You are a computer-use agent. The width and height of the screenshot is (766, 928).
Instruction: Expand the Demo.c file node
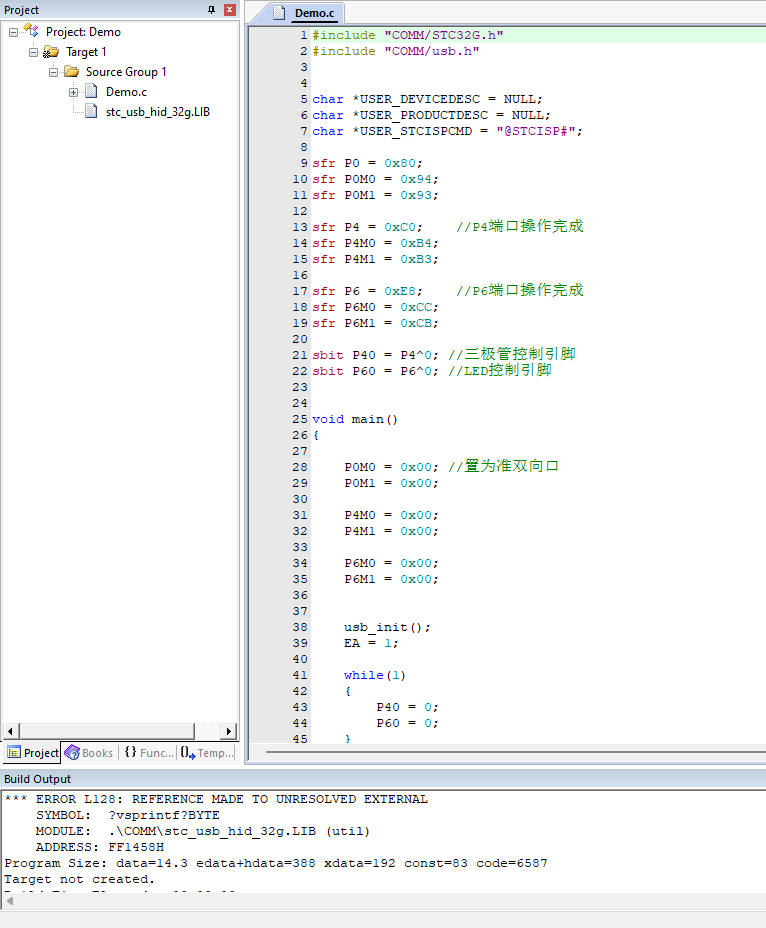click(x=73, y=92)
